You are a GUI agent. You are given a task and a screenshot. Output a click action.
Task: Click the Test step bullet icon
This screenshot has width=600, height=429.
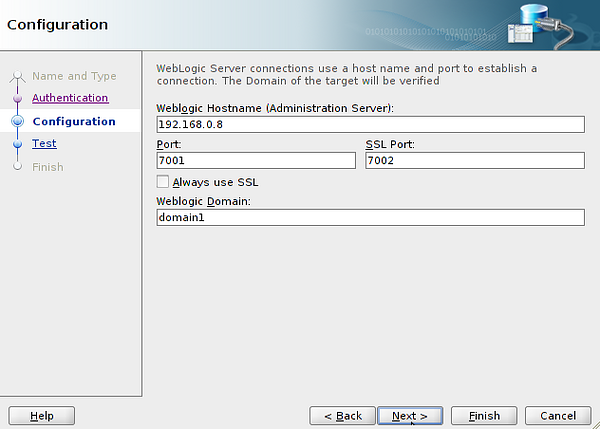tap(17, 144)
